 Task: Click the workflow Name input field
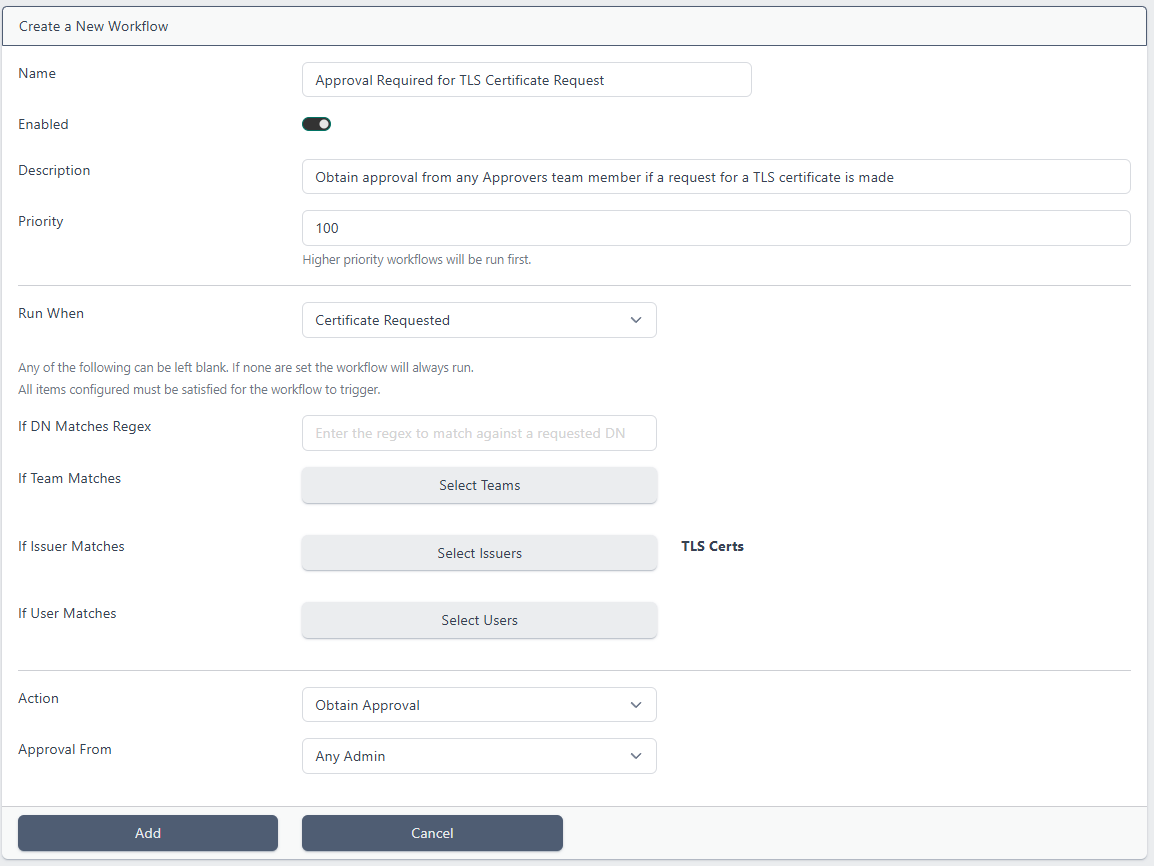click(526, 79)
